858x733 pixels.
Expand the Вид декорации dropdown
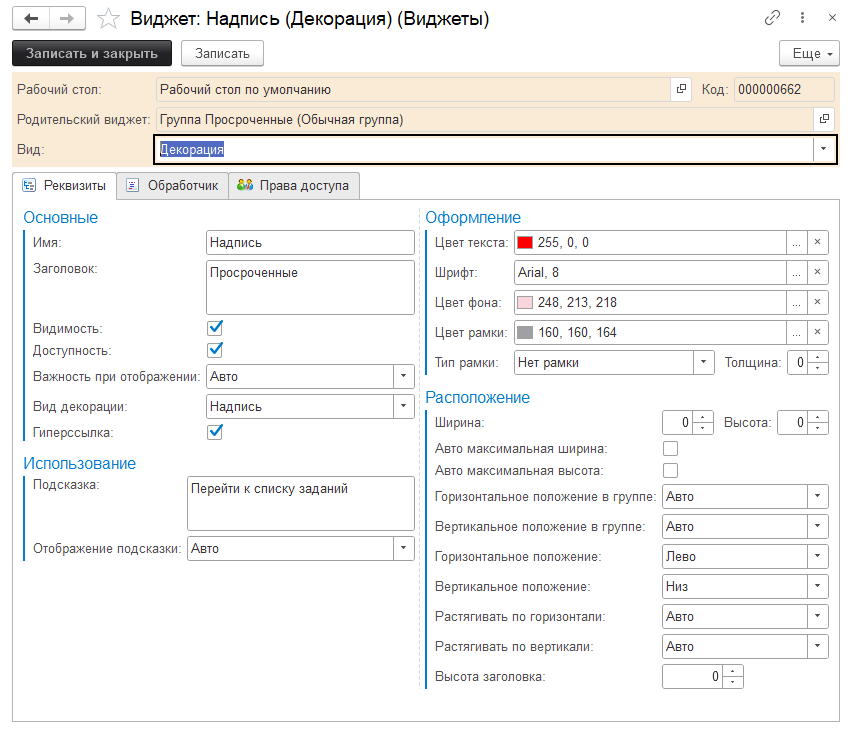point(403,406)
